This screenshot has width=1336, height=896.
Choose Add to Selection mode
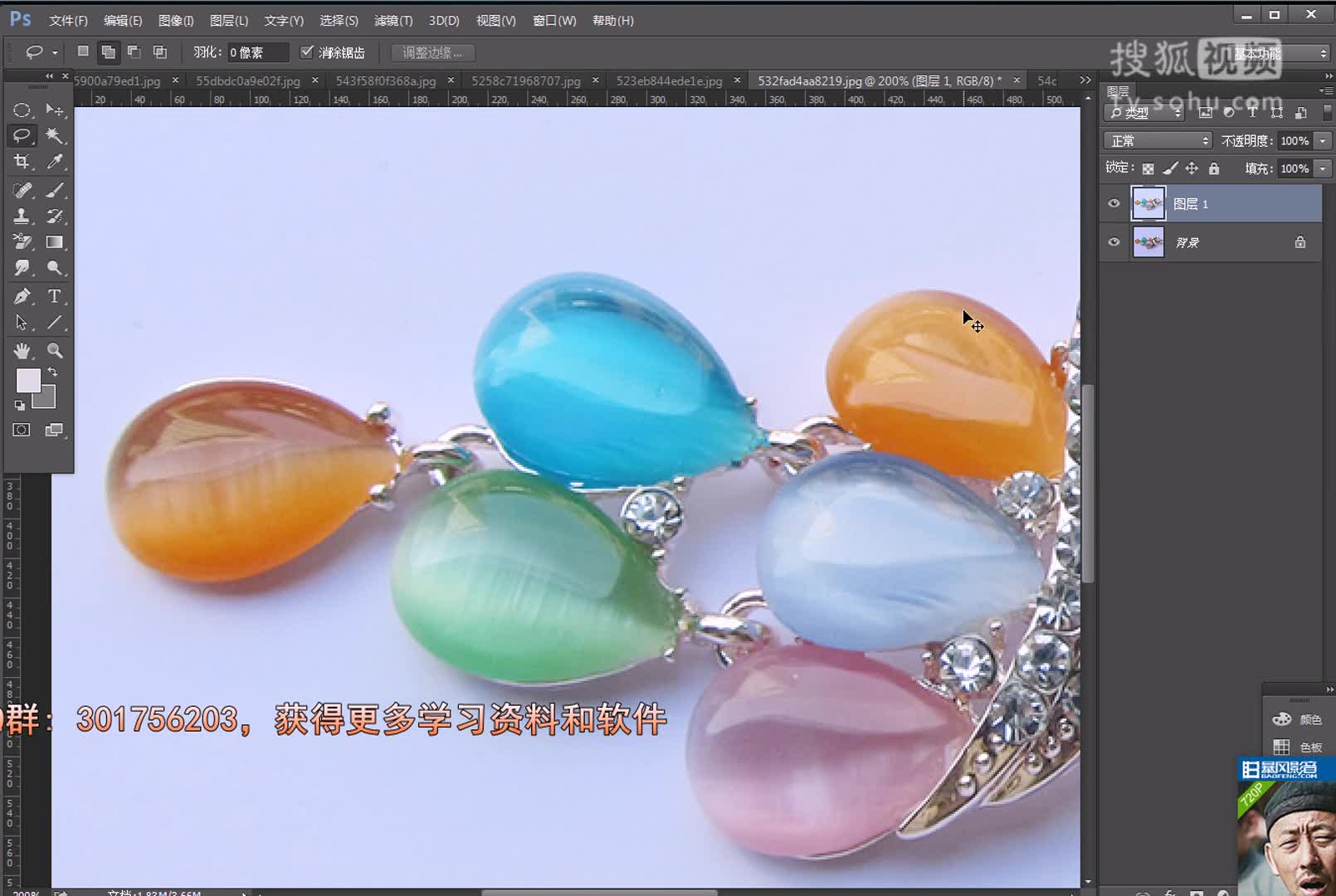click(x=108, y=52)
